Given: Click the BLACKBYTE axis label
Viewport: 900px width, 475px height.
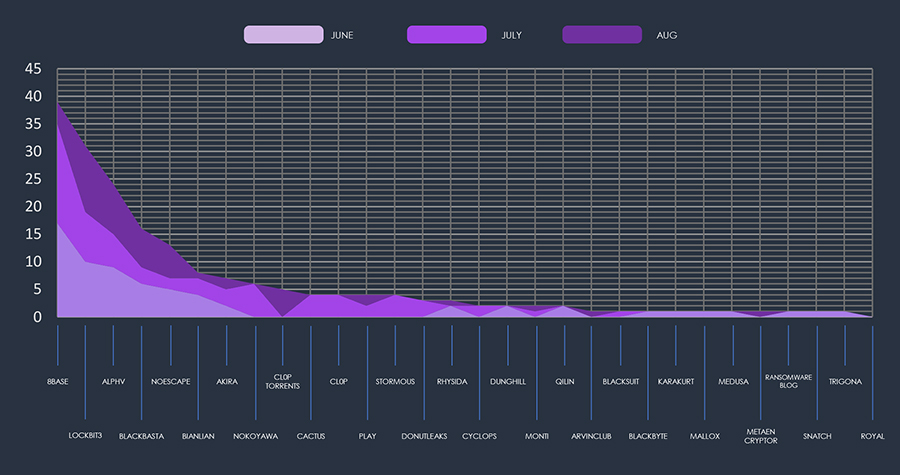Looking at the screenshot, I should 648,436.
